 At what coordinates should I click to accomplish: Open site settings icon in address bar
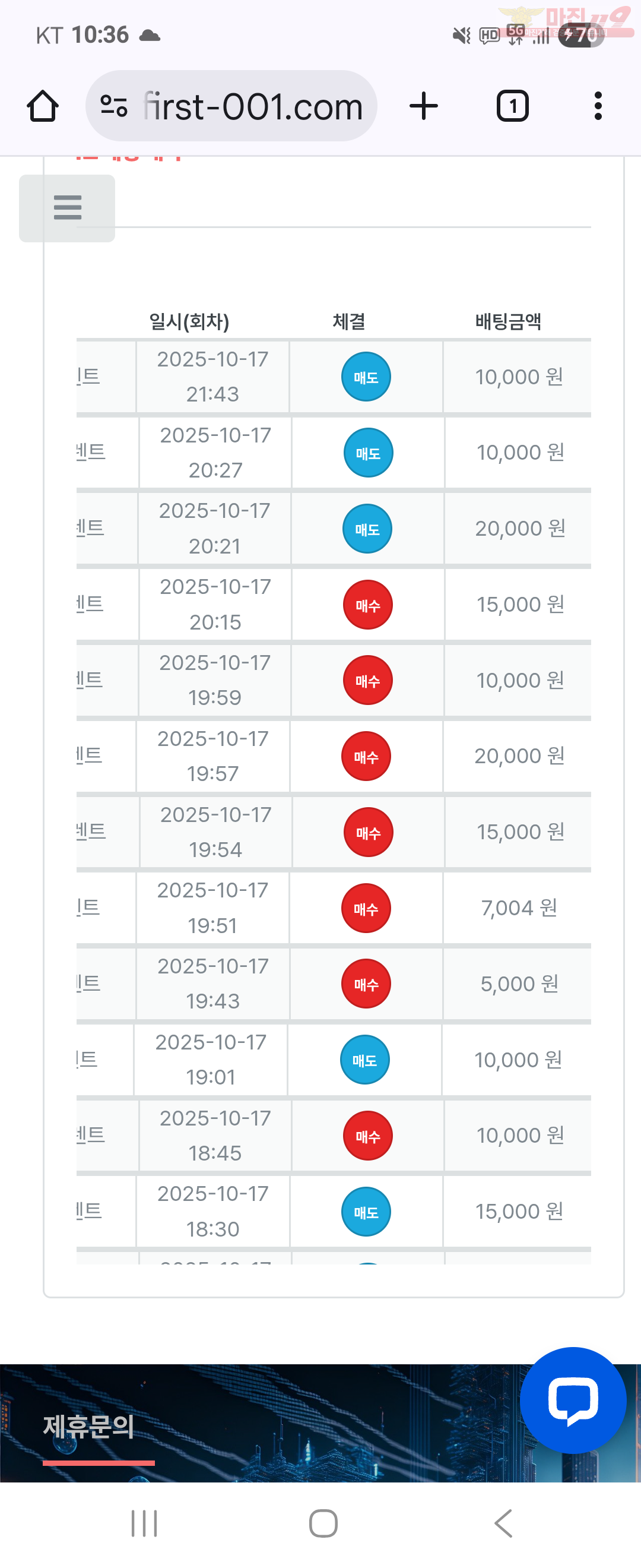pyautogui.click(x=114, y=106)
